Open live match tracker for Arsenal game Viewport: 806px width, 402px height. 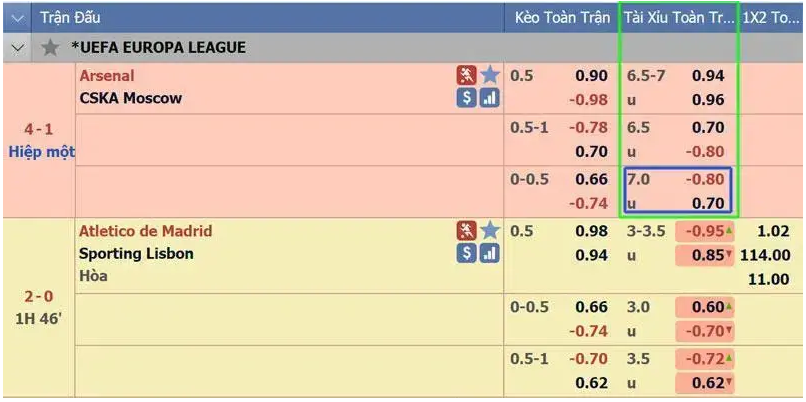pos(466,75)
